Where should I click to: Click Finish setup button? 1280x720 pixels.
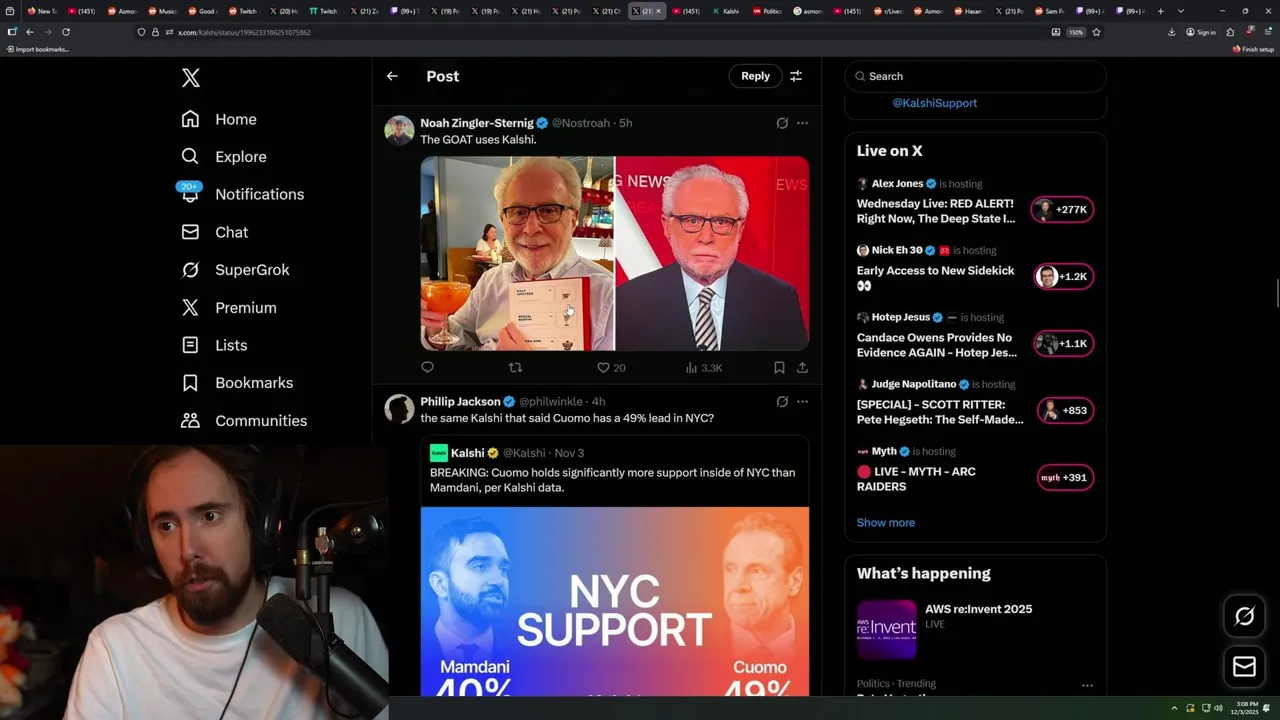1253,49
